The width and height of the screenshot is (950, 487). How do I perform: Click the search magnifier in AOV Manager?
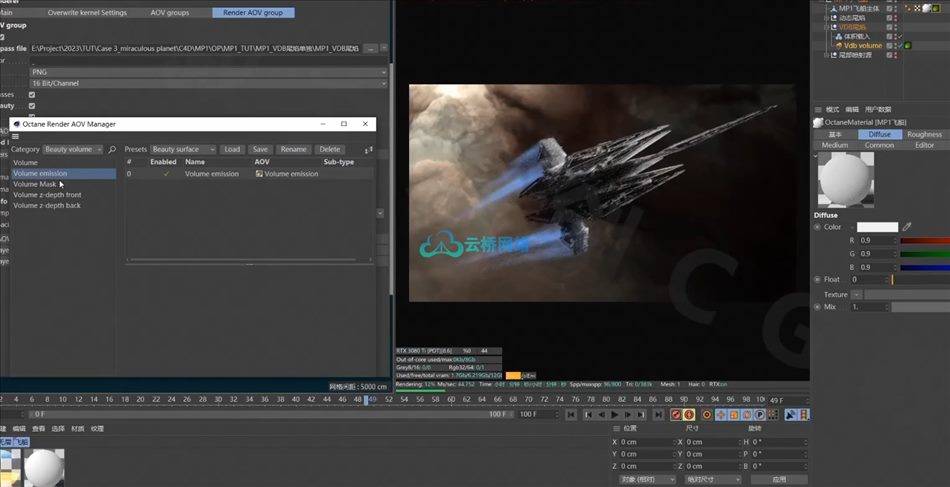(112, 149)
